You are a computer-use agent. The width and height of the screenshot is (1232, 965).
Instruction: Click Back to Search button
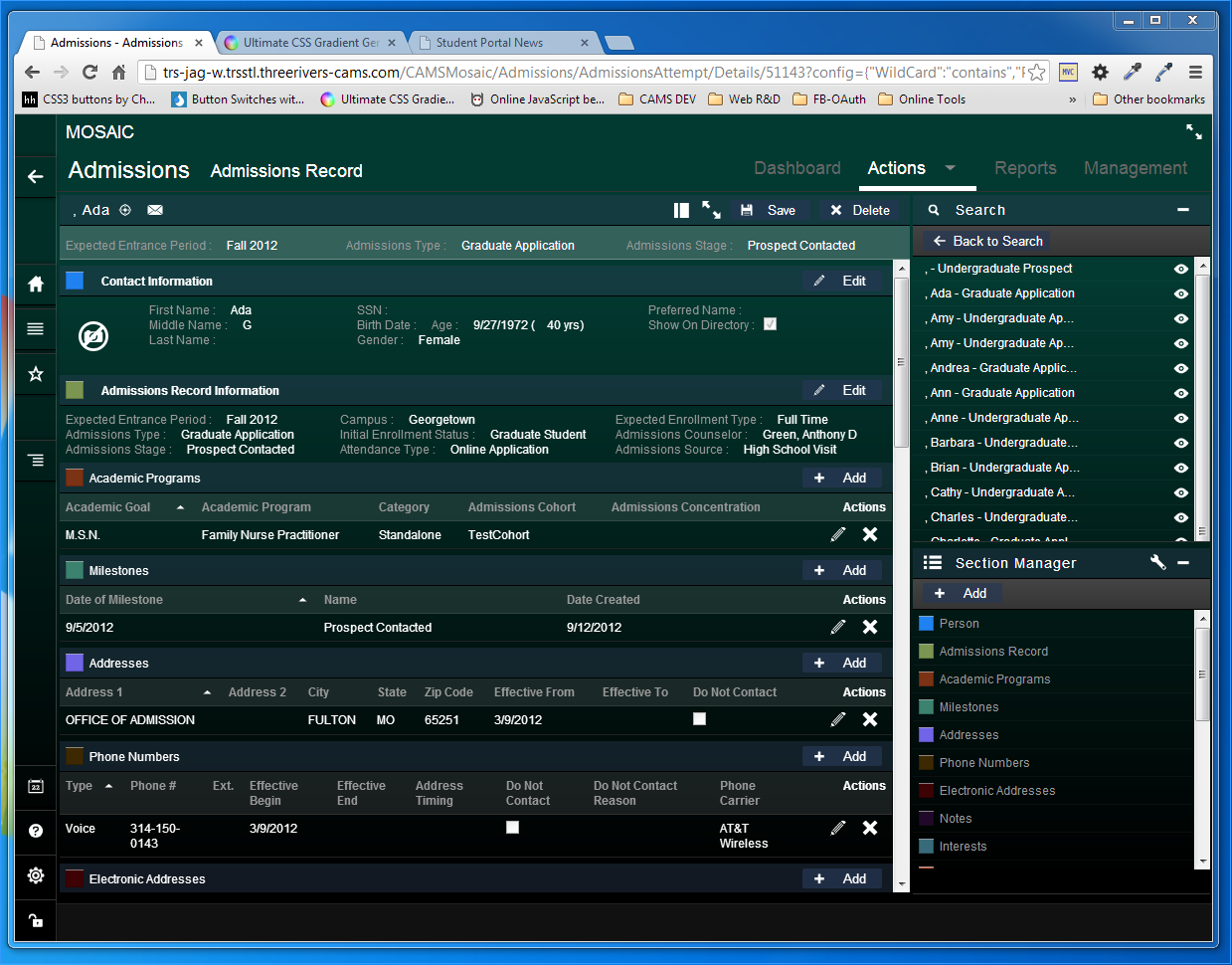[986, 241]
